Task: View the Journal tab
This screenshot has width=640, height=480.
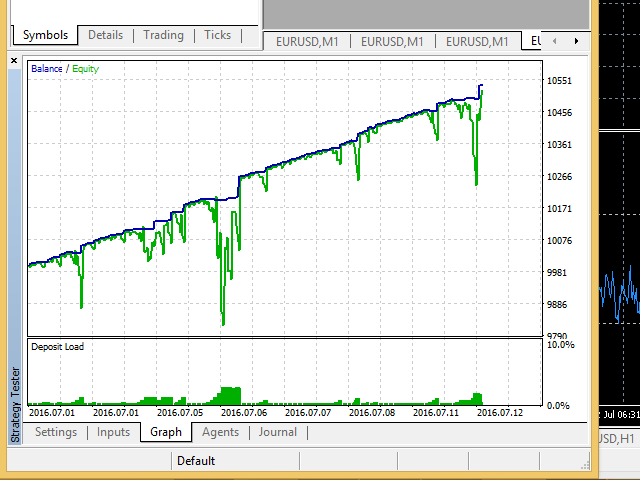Action: [277, 432]
